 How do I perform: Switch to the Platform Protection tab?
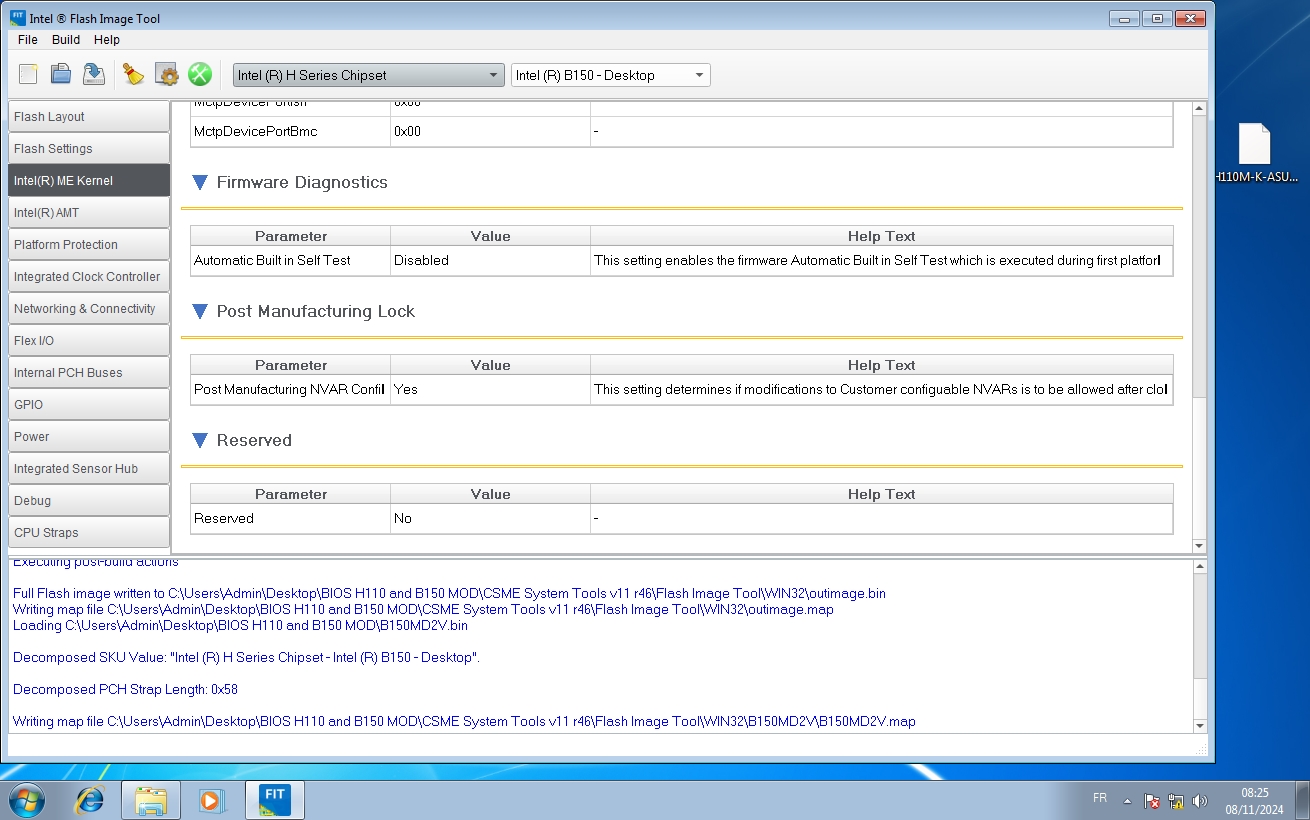pos(88,245)
